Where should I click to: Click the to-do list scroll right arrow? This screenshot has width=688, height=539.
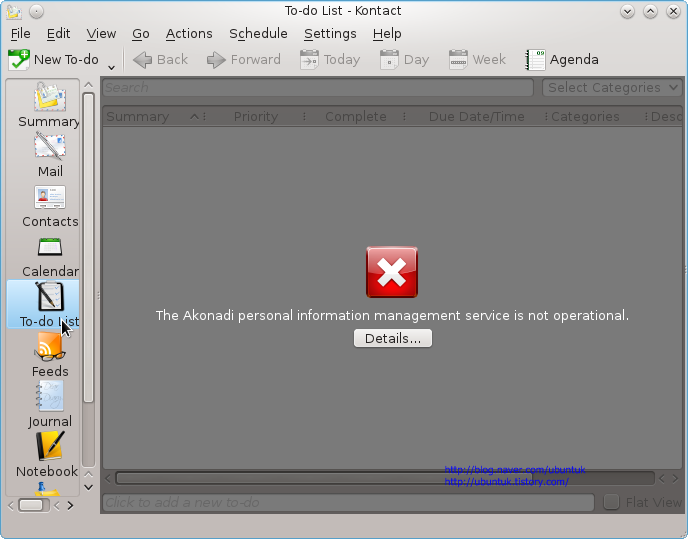click(x=675, y=478)
